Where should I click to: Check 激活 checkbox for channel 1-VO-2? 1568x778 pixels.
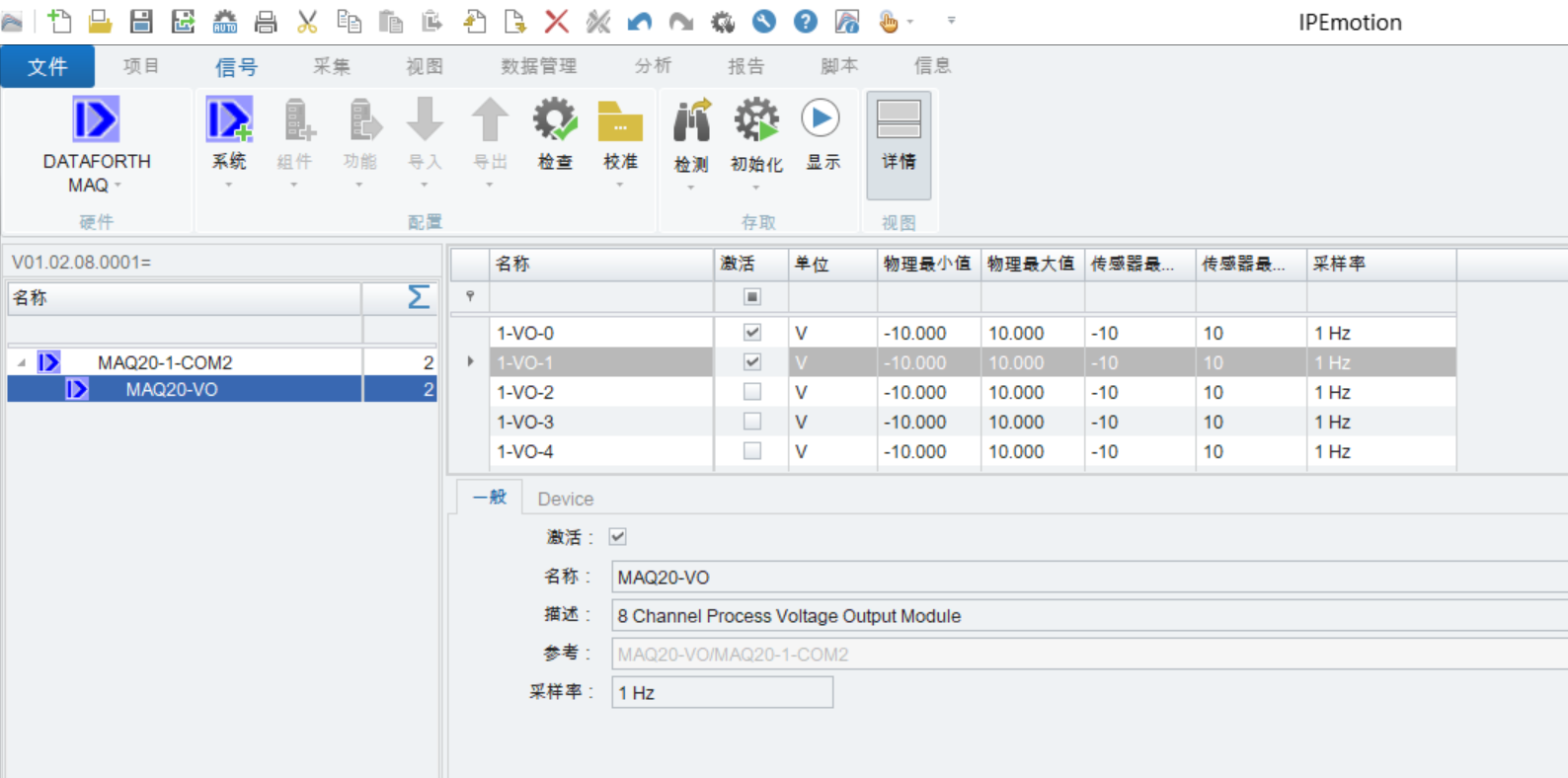[x=752, y=392]
